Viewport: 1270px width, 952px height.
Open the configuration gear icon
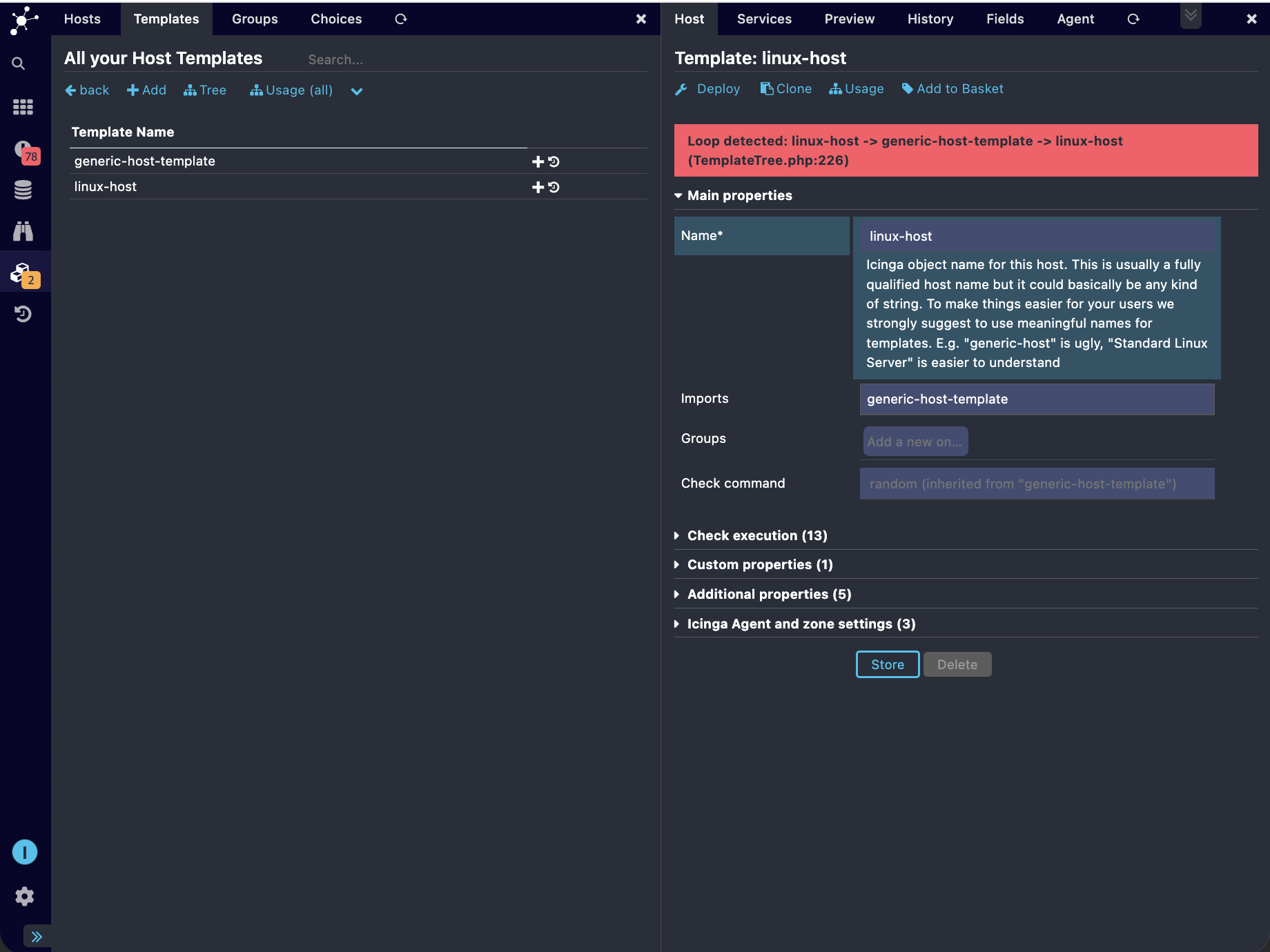pos(24,896)
